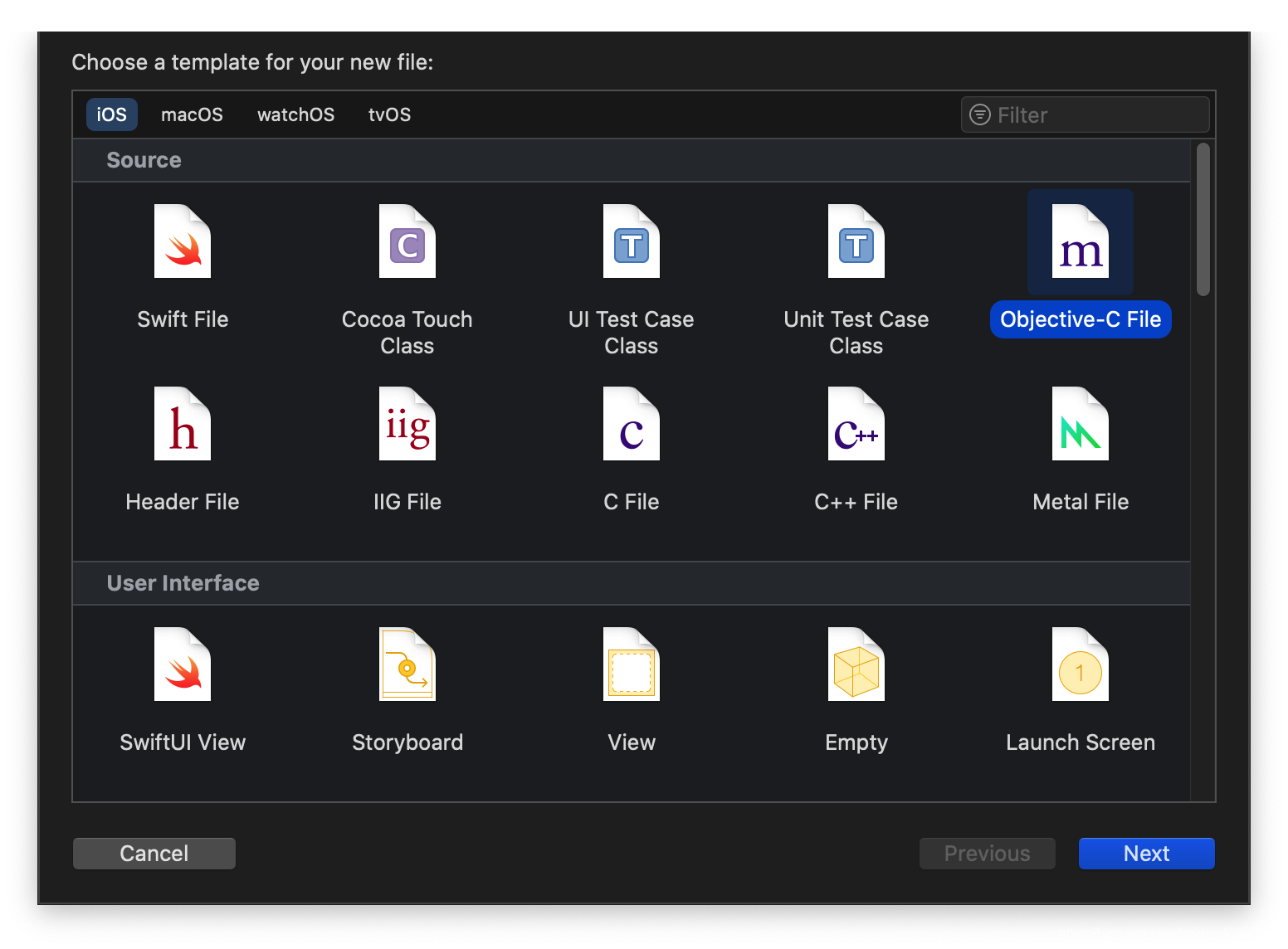The image size is (1288, 949).
Task: Click the IIG File label
Action: [407, 502]
